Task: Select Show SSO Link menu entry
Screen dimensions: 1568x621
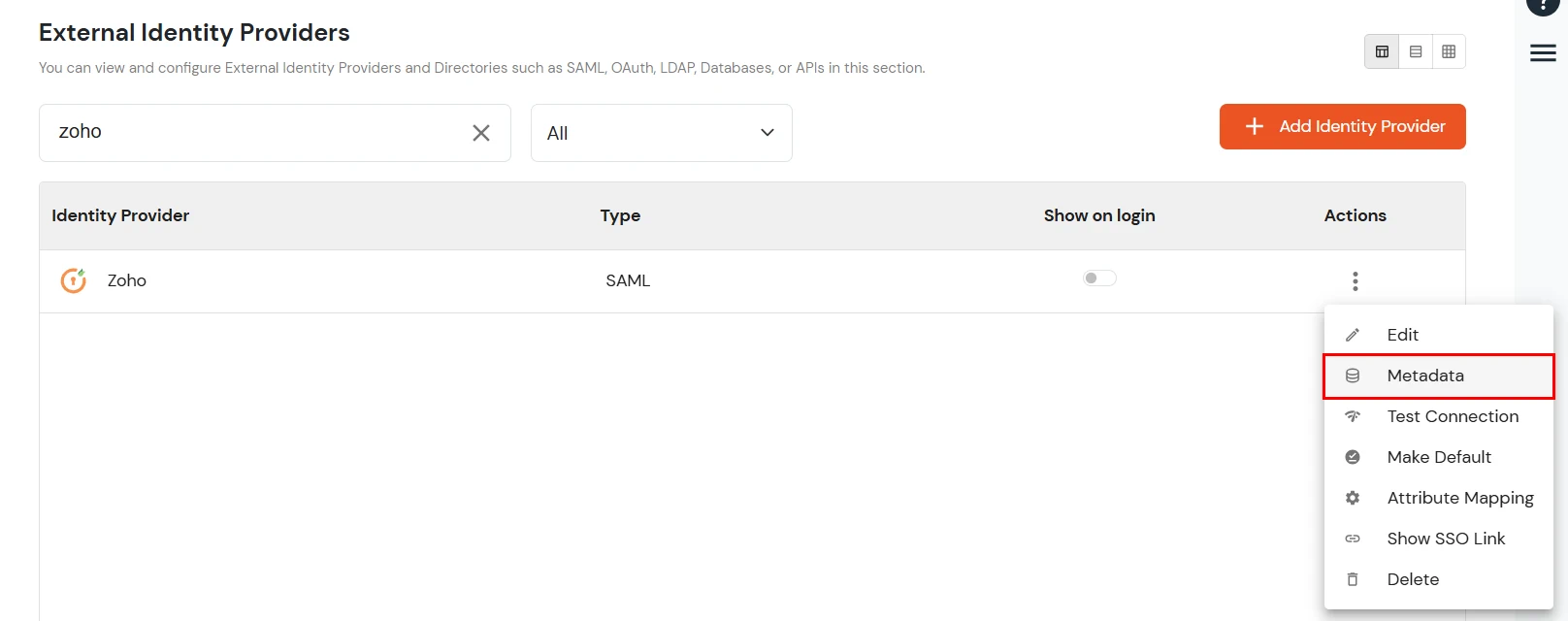Action: [1438, 539]
